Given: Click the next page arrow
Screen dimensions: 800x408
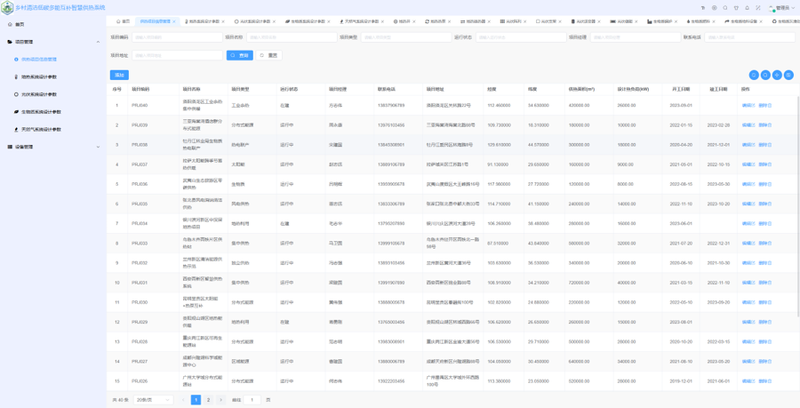Looking at the screenshot, I should [220, 400].
